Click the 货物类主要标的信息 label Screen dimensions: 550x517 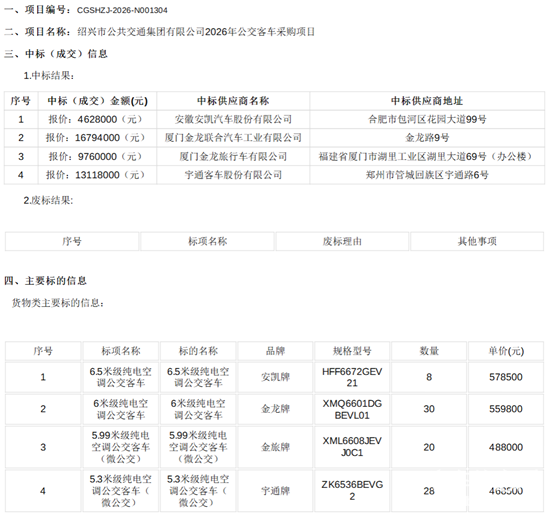[x=58, y=303]
